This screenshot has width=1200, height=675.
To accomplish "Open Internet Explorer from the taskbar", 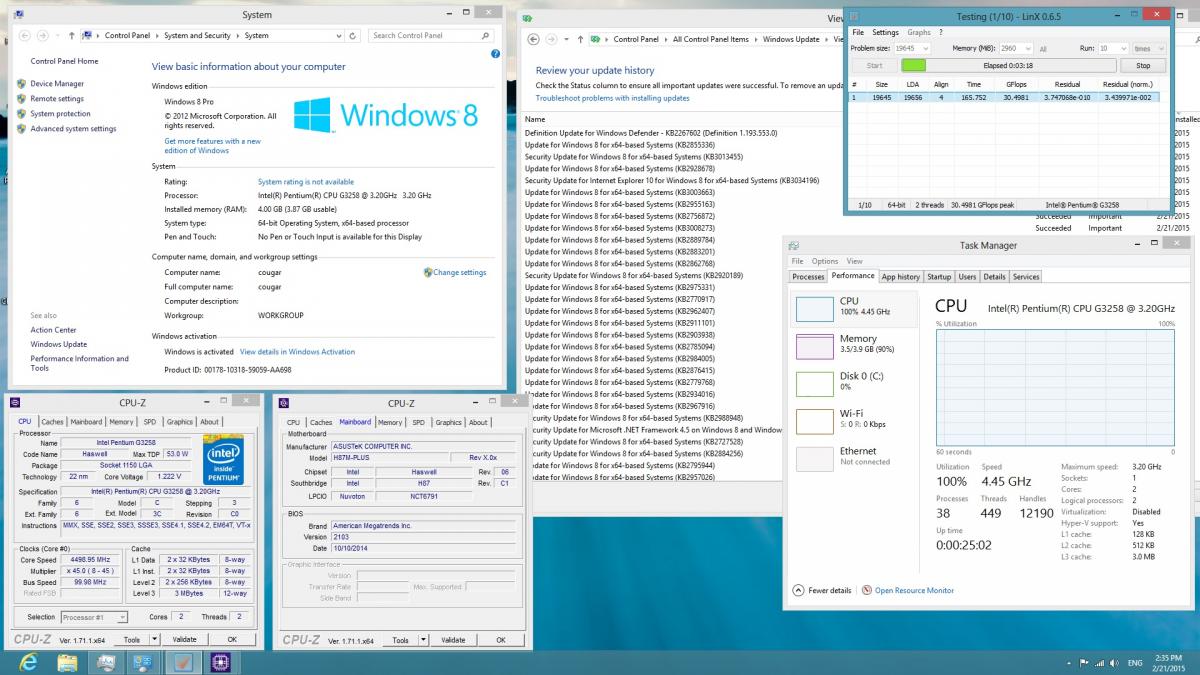I will (x=28, y=661).
